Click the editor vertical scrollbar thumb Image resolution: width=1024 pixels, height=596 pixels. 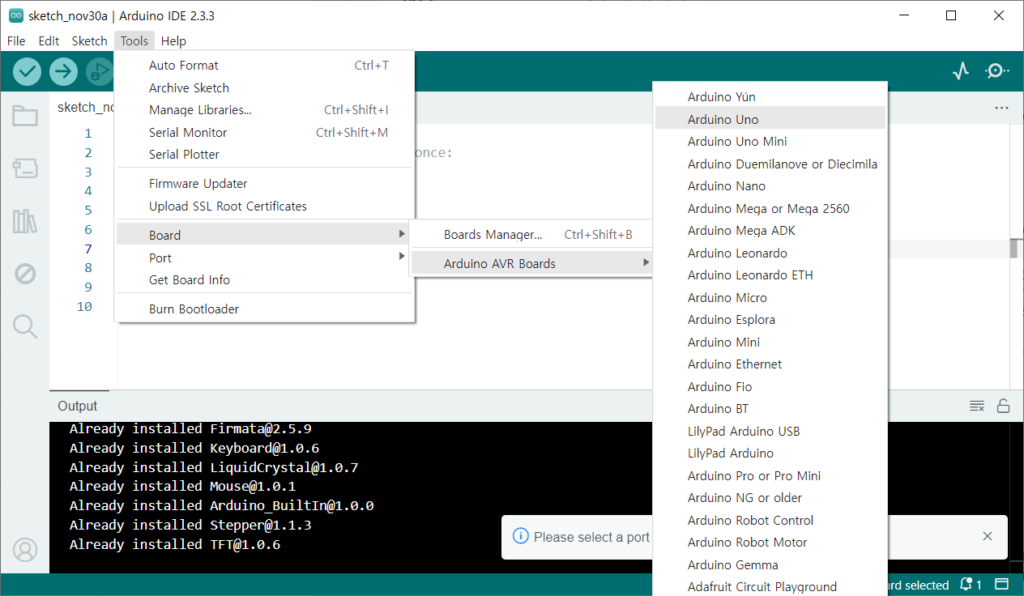[x=1013, y=249]
